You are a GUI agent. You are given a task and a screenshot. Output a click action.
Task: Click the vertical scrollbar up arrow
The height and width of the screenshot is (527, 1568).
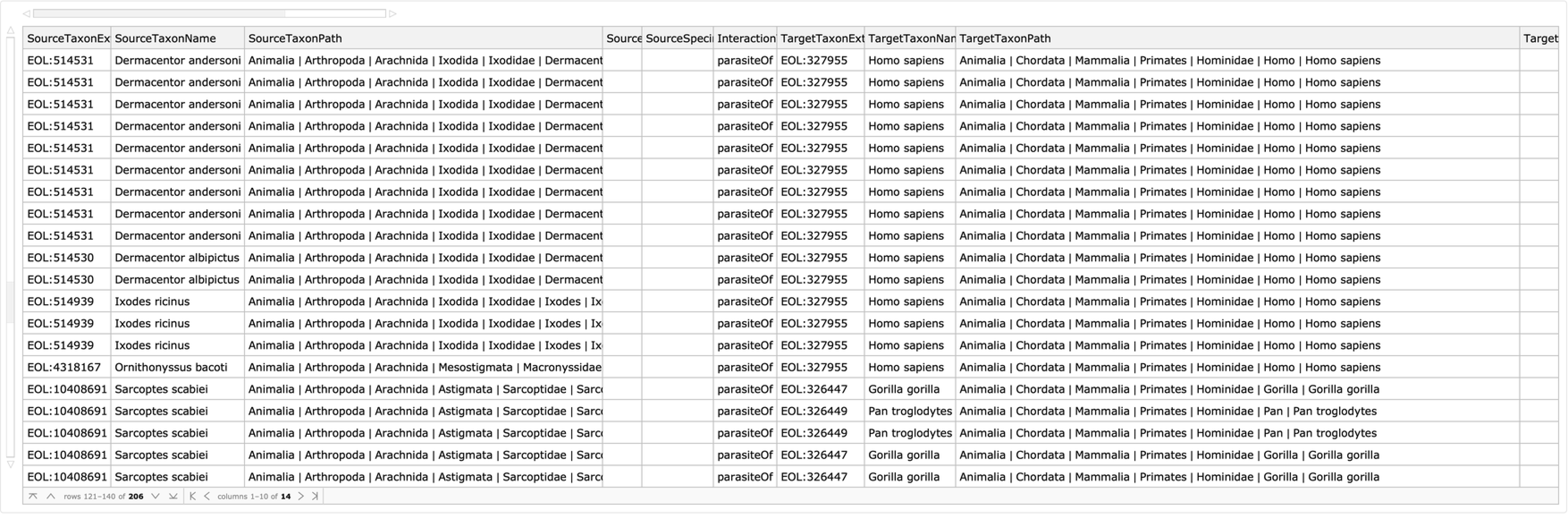pyautogui.click(x=10, y=30)
